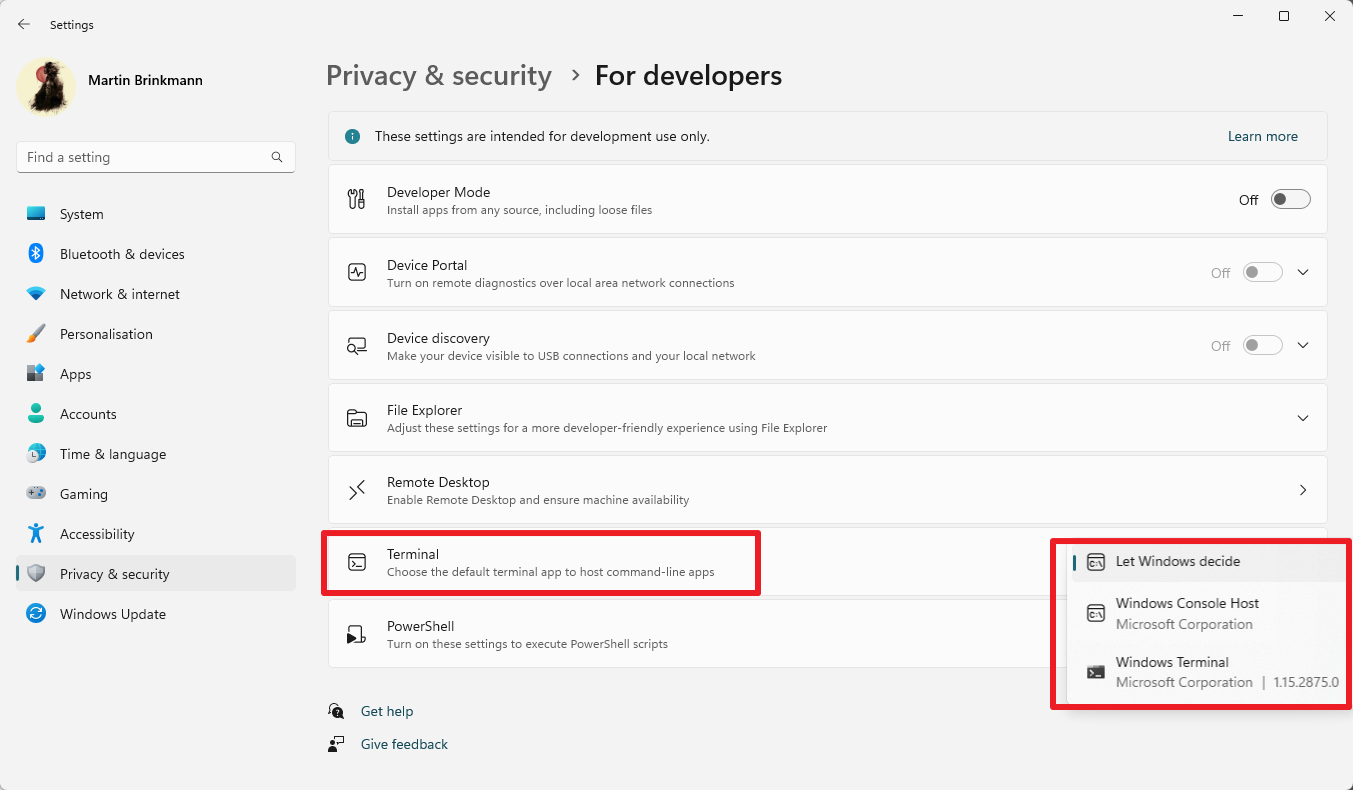Click the Terminal prompt icon
The image size is (1353, 790).
357,562
